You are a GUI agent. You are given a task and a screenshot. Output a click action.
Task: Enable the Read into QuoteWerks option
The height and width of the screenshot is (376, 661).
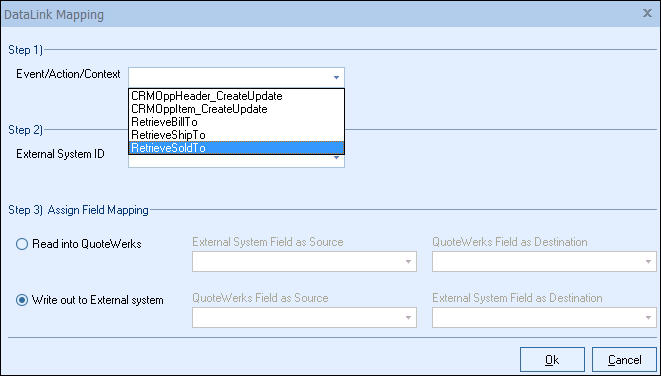[78, 244]
